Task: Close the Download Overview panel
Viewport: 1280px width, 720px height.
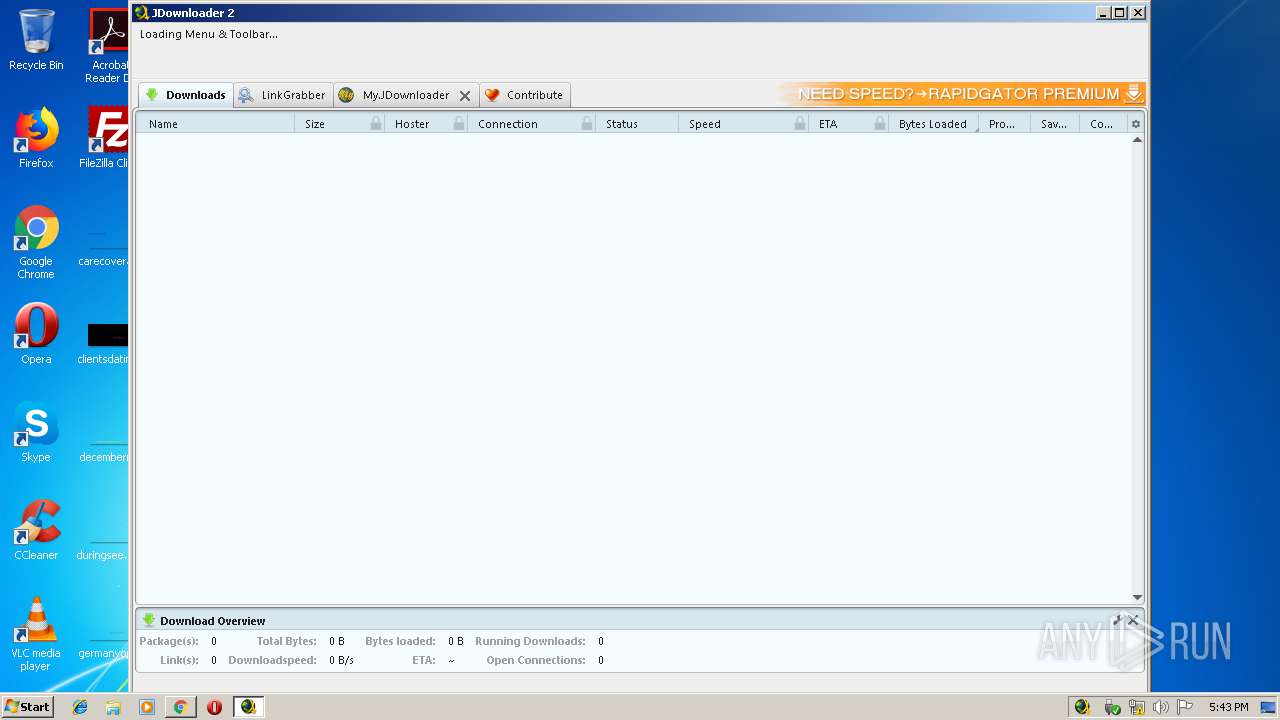Action: pos(1133,620)
